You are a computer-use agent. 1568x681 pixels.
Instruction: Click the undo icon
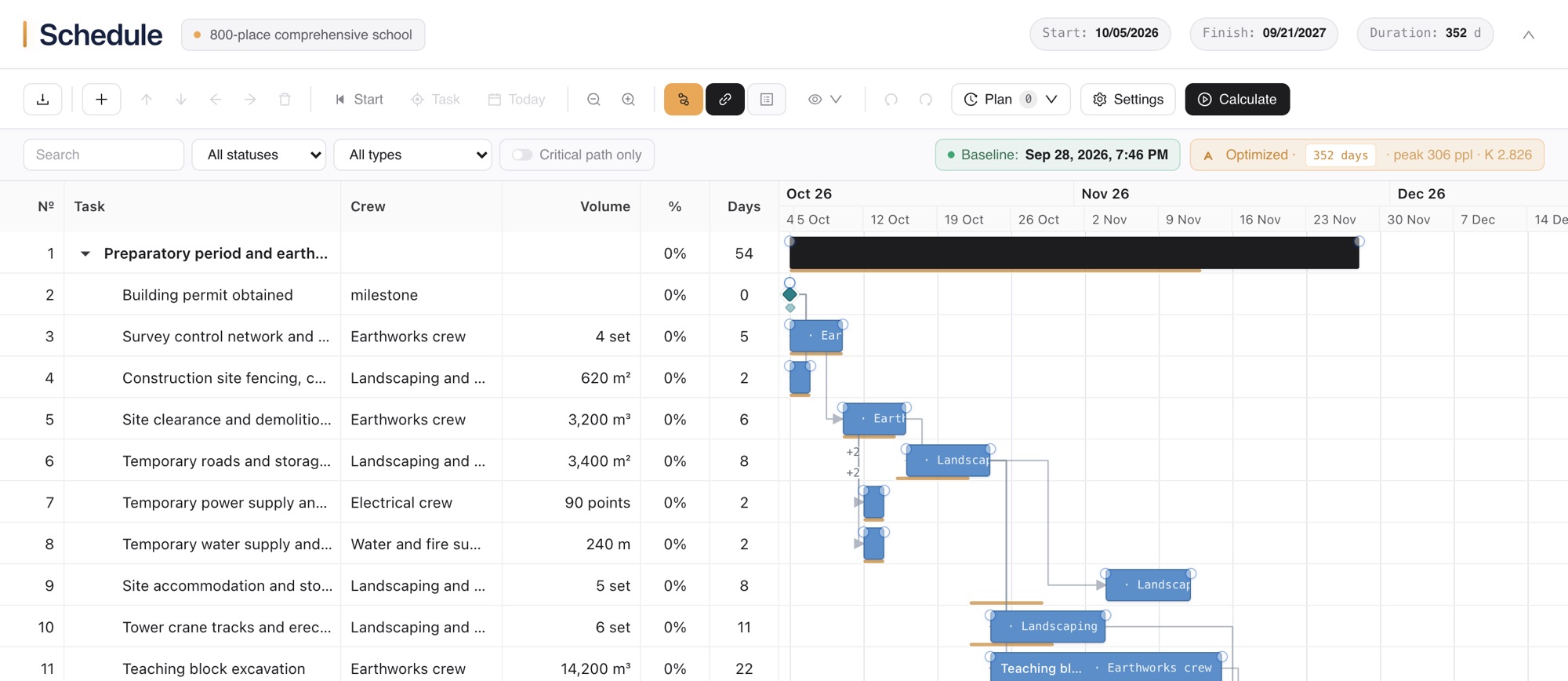(891, 100)
